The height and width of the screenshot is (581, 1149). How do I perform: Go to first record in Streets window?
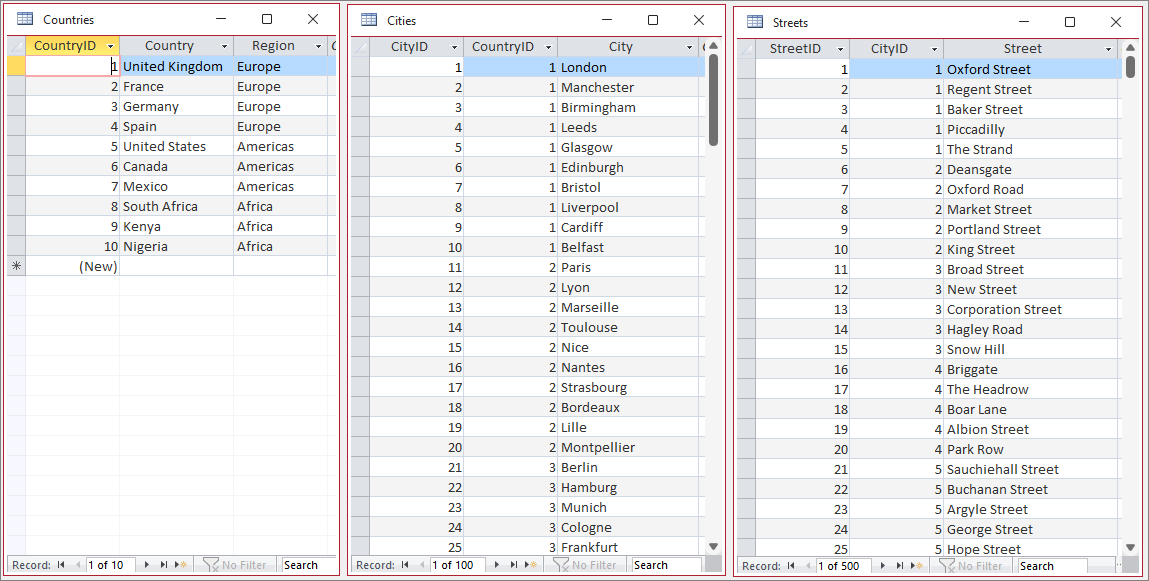point(791,566)
